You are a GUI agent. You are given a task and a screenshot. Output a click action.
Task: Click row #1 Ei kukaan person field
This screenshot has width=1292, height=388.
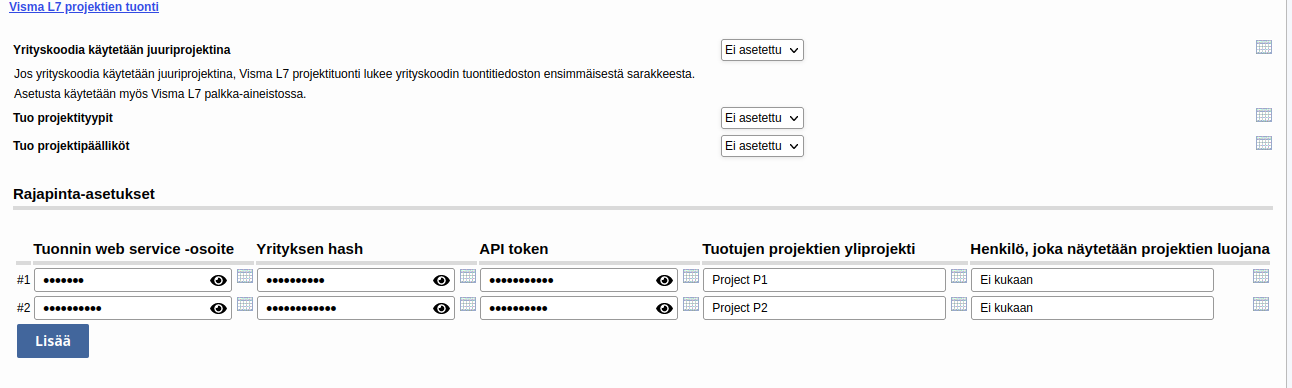[x=1092, y=280]
